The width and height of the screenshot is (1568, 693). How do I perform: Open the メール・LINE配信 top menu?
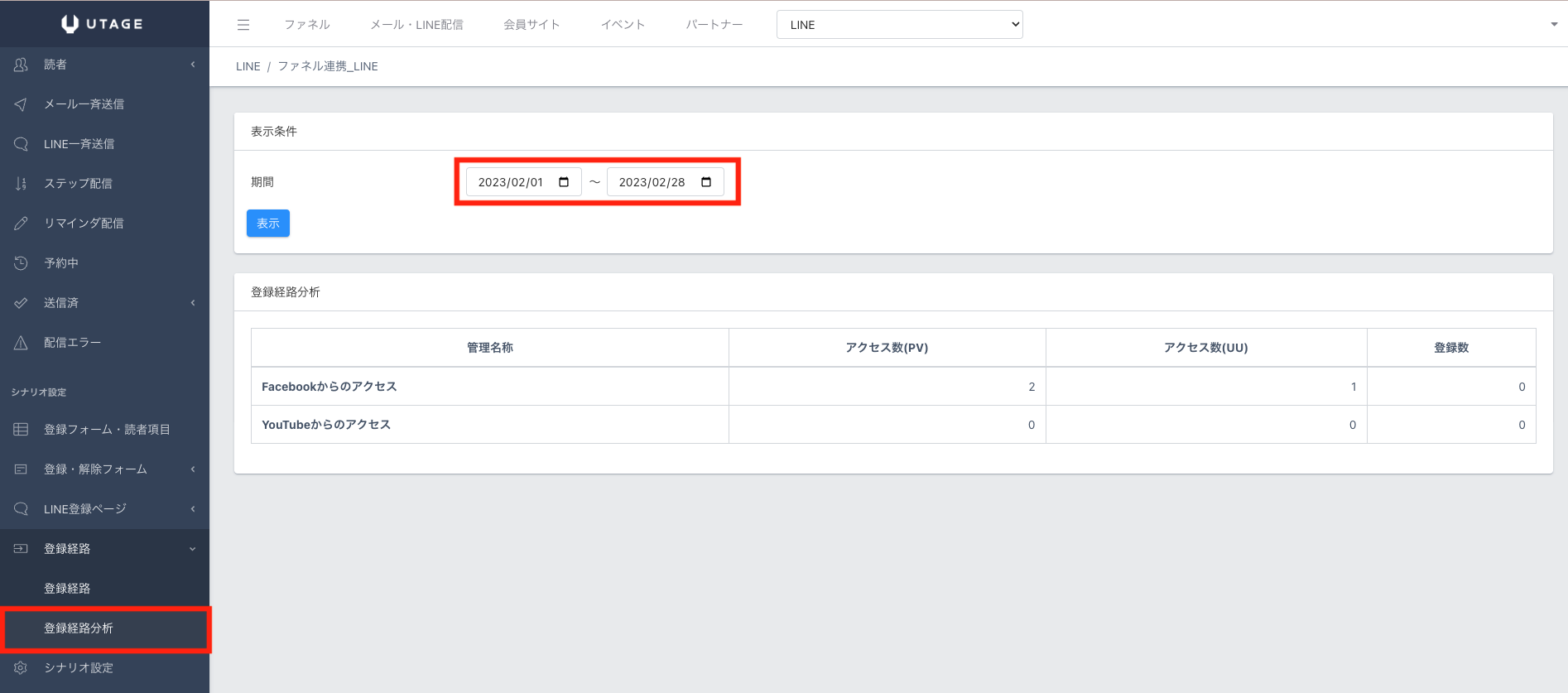click(416, 25)
